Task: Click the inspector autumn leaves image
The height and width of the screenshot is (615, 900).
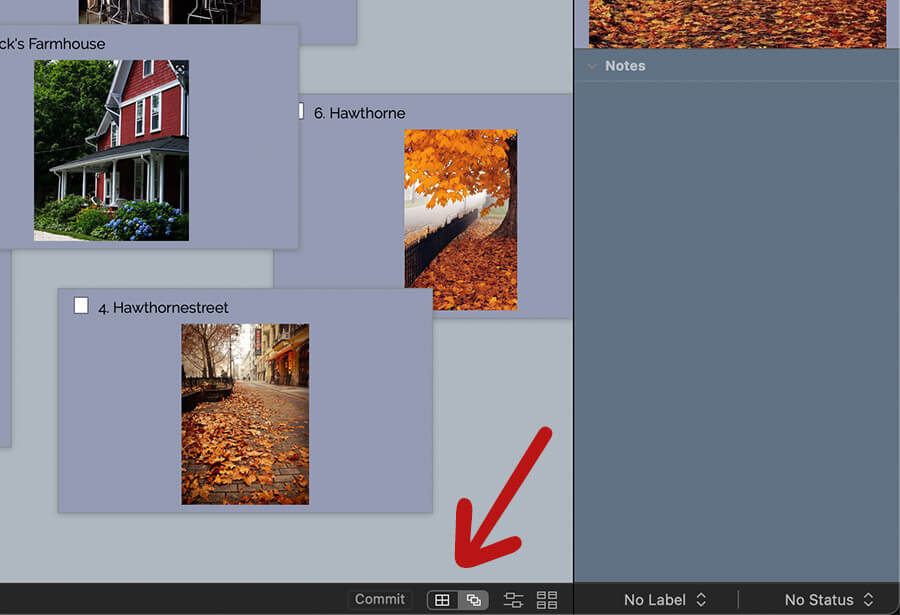Action: pyautogui.click(x=737, y=23)
